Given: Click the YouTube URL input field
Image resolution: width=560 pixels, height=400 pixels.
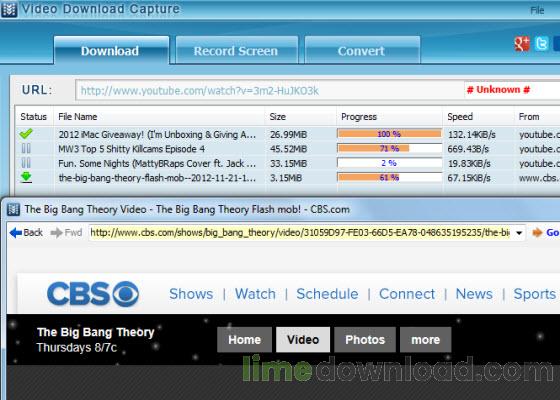Looking at the screenshot, I should (270, 90).
